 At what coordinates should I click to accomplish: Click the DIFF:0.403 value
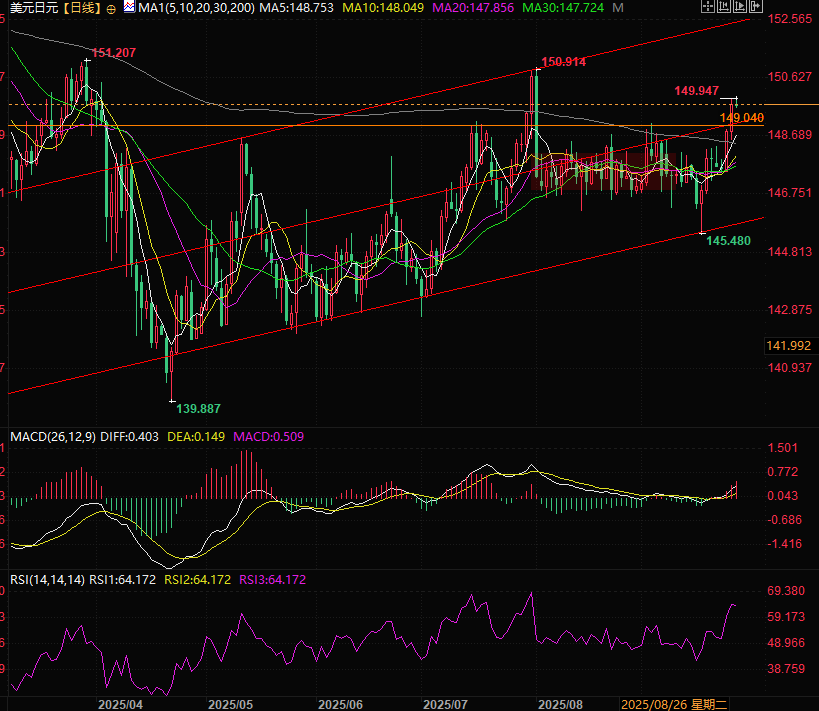pos(130,437)
